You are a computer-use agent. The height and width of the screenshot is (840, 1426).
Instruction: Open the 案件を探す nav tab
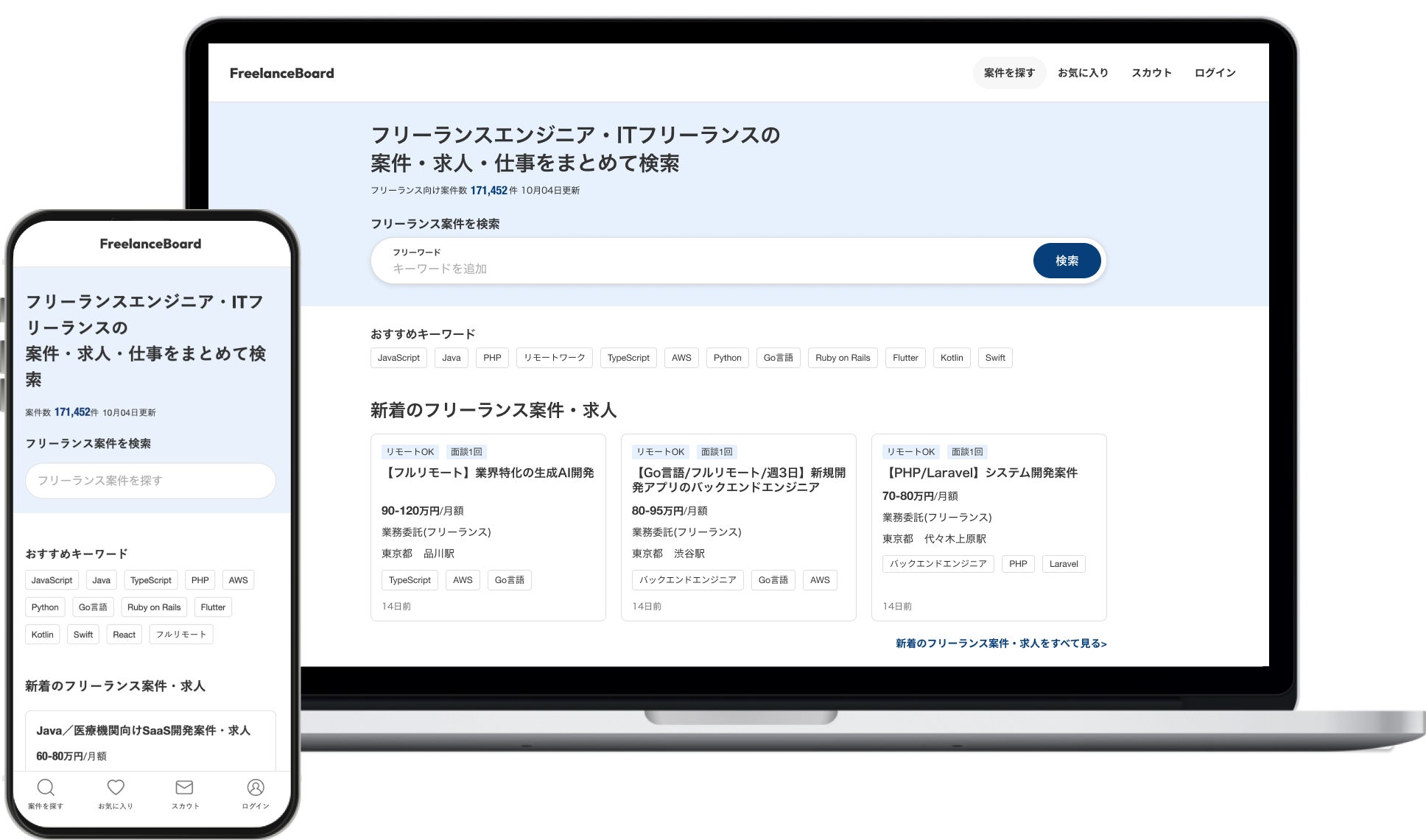click(1009, 73)
